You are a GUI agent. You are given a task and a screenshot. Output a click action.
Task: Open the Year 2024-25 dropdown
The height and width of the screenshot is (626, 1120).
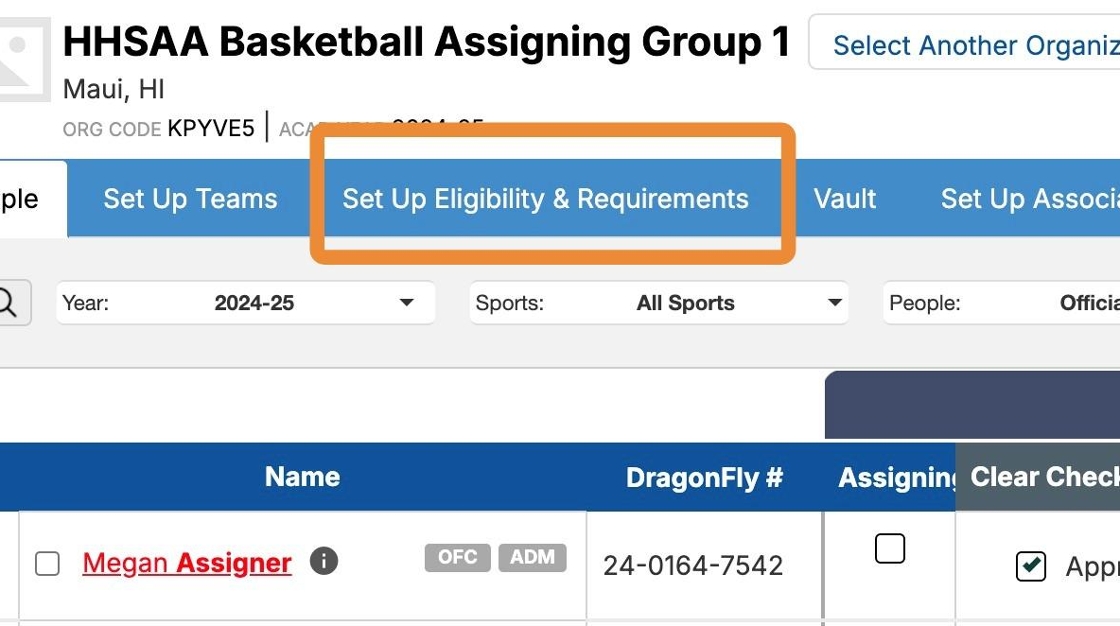pos(246,303)
